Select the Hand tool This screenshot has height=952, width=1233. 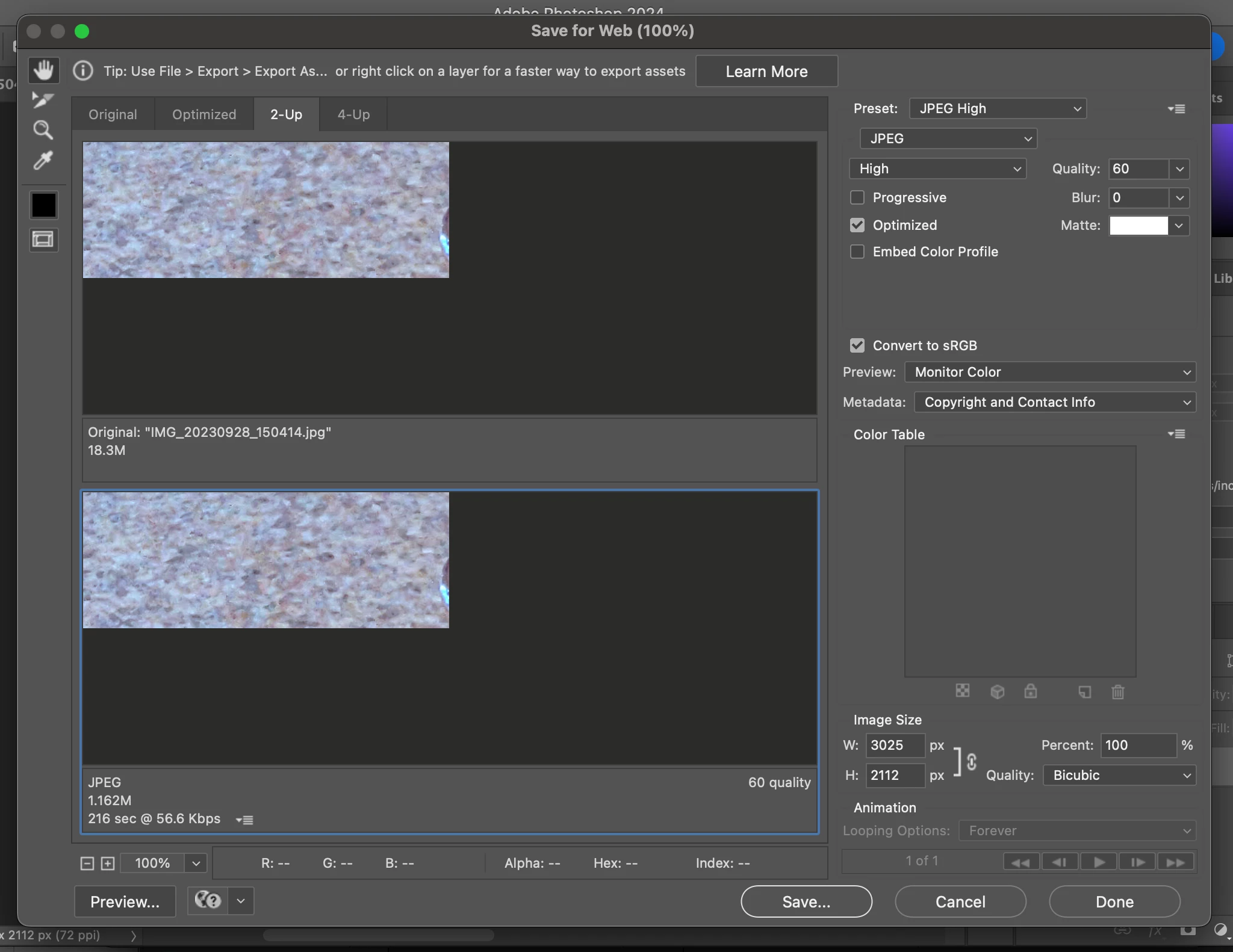[x=43, y=70]
